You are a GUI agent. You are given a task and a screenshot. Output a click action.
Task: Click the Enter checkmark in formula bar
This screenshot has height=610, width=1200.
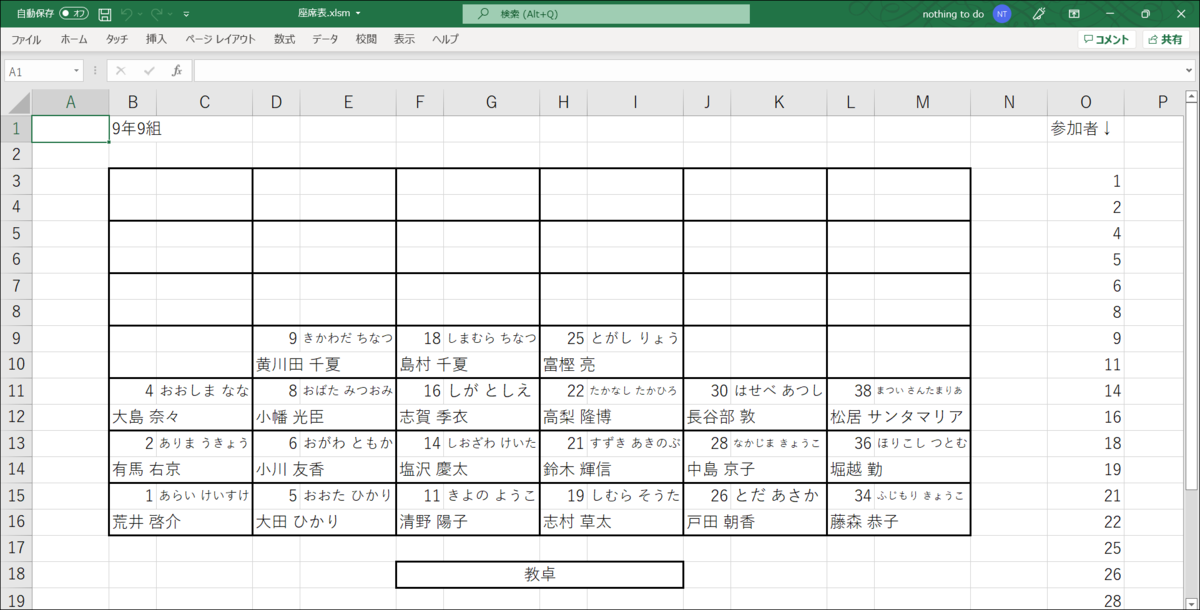coord(149,71)
